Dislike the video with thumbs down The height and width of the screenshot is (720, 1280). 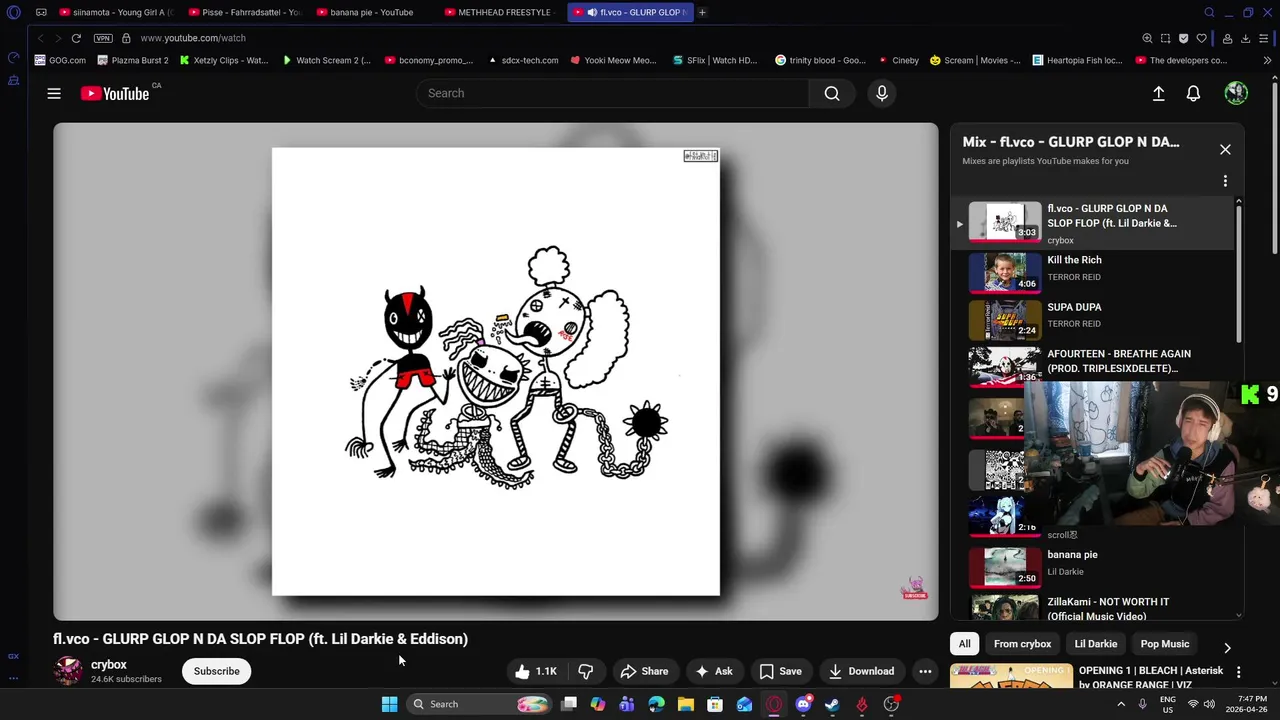click(x=586, y=671)
